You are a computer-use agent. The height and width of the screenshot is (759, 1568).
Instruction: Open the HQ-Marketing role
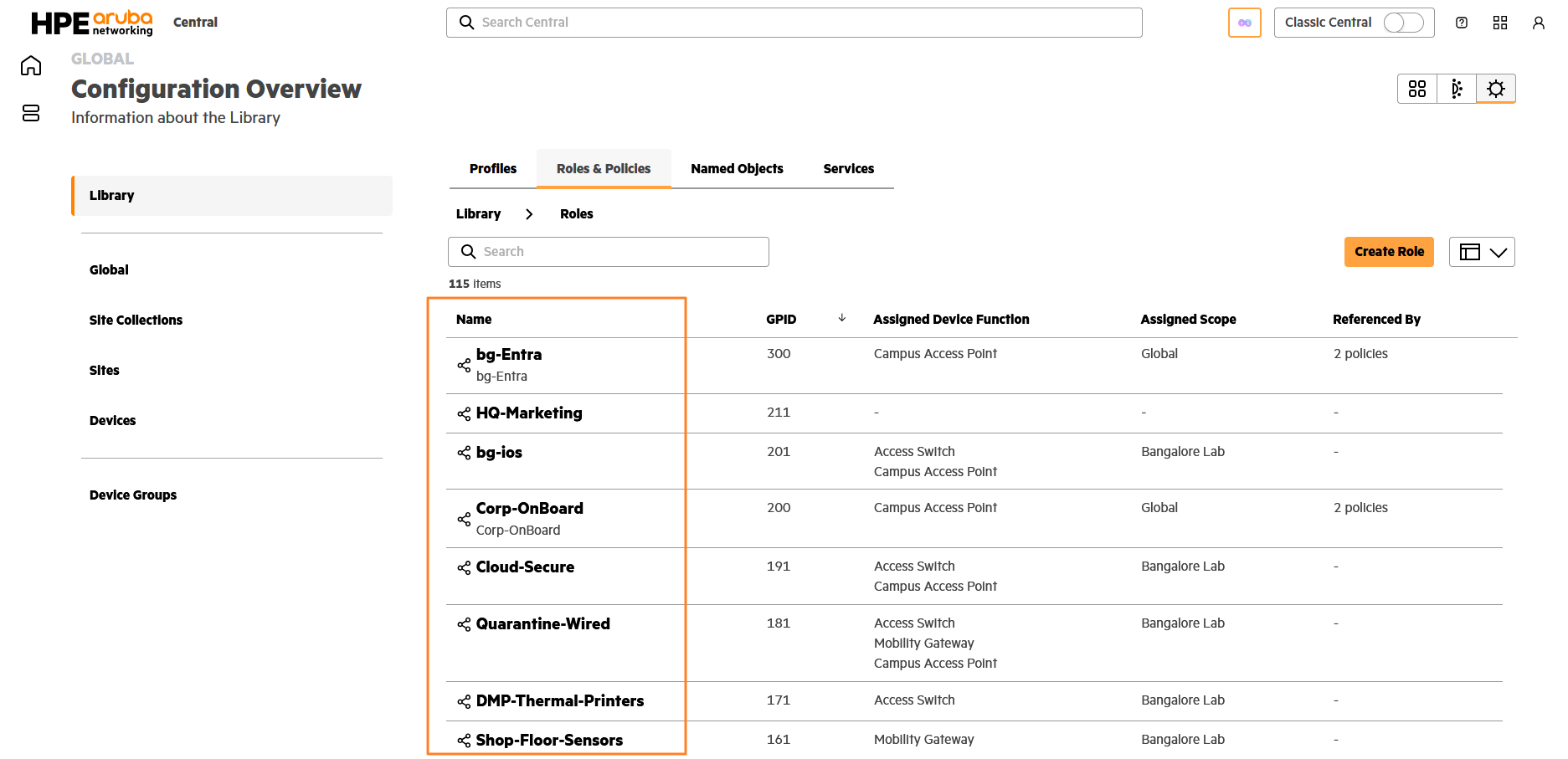(529, 413)
